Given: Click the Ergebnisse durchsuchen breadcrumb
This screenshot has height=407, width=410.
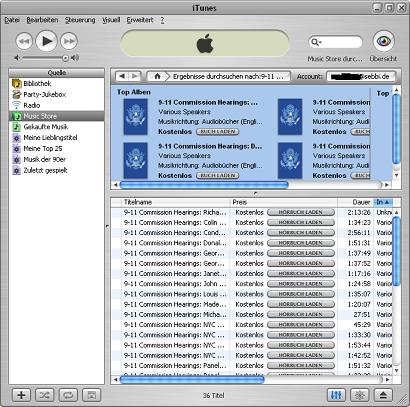Looking at the screenshot, I should (228, 76).
